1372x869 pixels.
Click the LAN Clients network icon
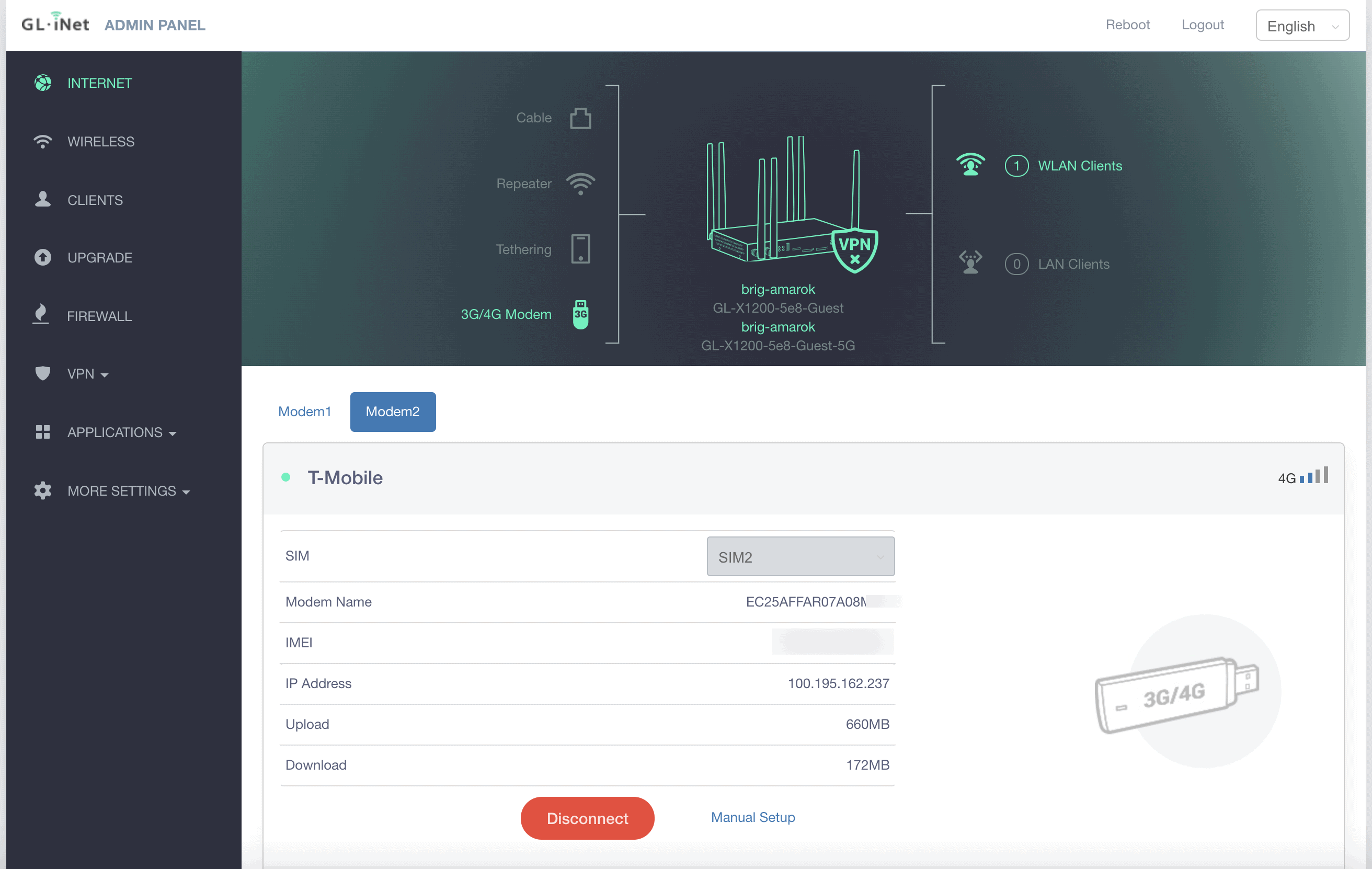(x=970, y=264)
